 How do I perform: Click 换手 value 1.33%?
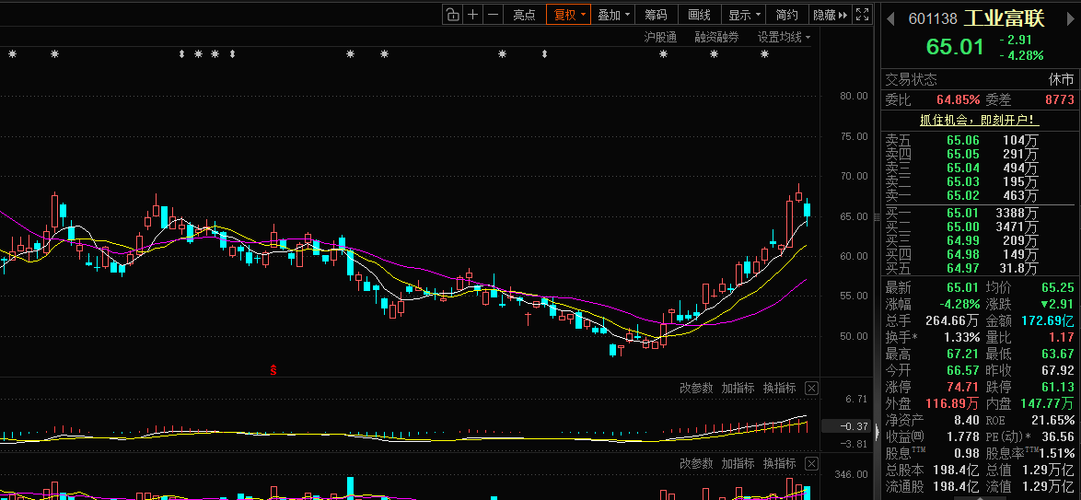click(961, 337)
